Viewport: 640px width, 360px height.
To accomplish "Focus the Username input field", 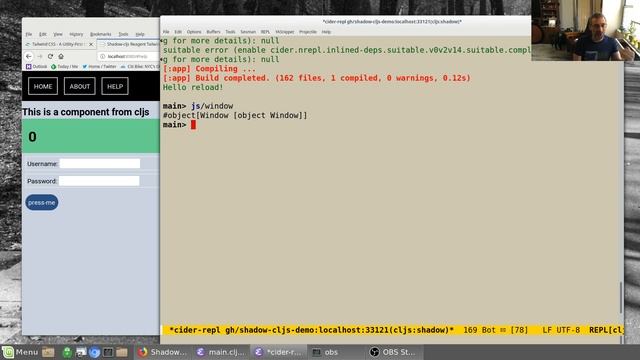I will 100,164.
